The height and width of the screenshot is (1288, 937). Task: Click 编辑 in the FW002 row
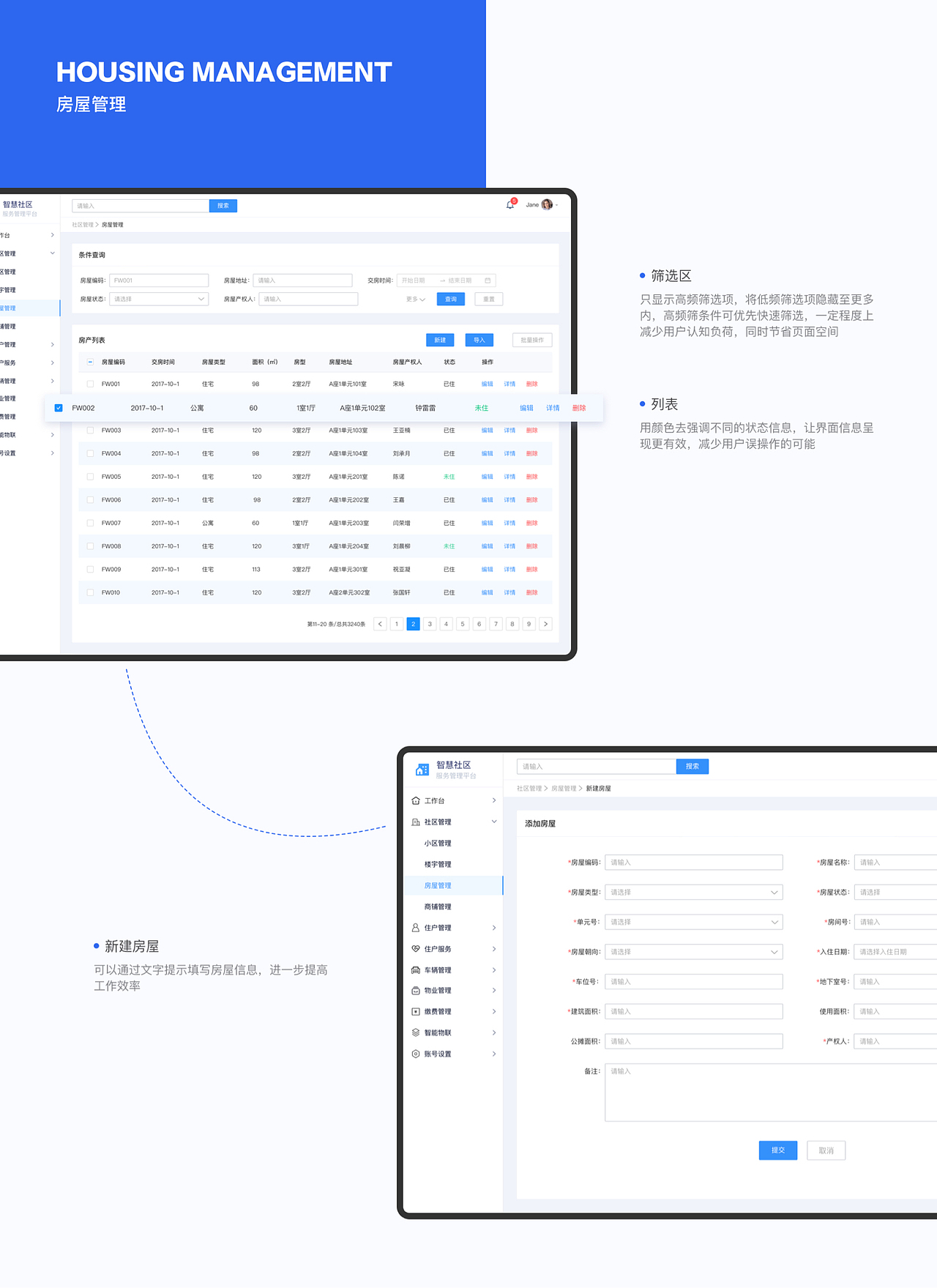(x=526, y=408)
